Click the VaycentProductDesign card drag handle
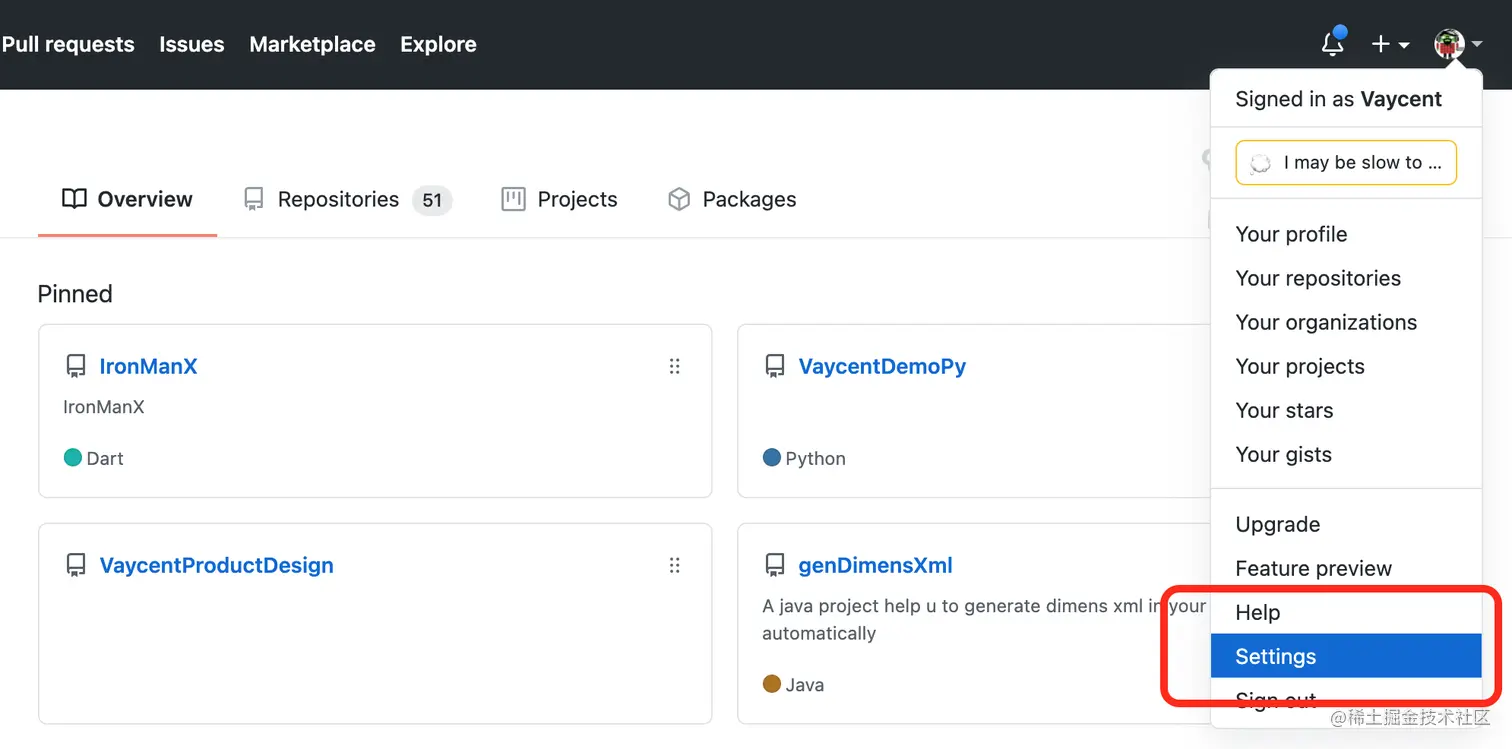The height and width of the screenshot is (749, 1512). coord(674,565)
